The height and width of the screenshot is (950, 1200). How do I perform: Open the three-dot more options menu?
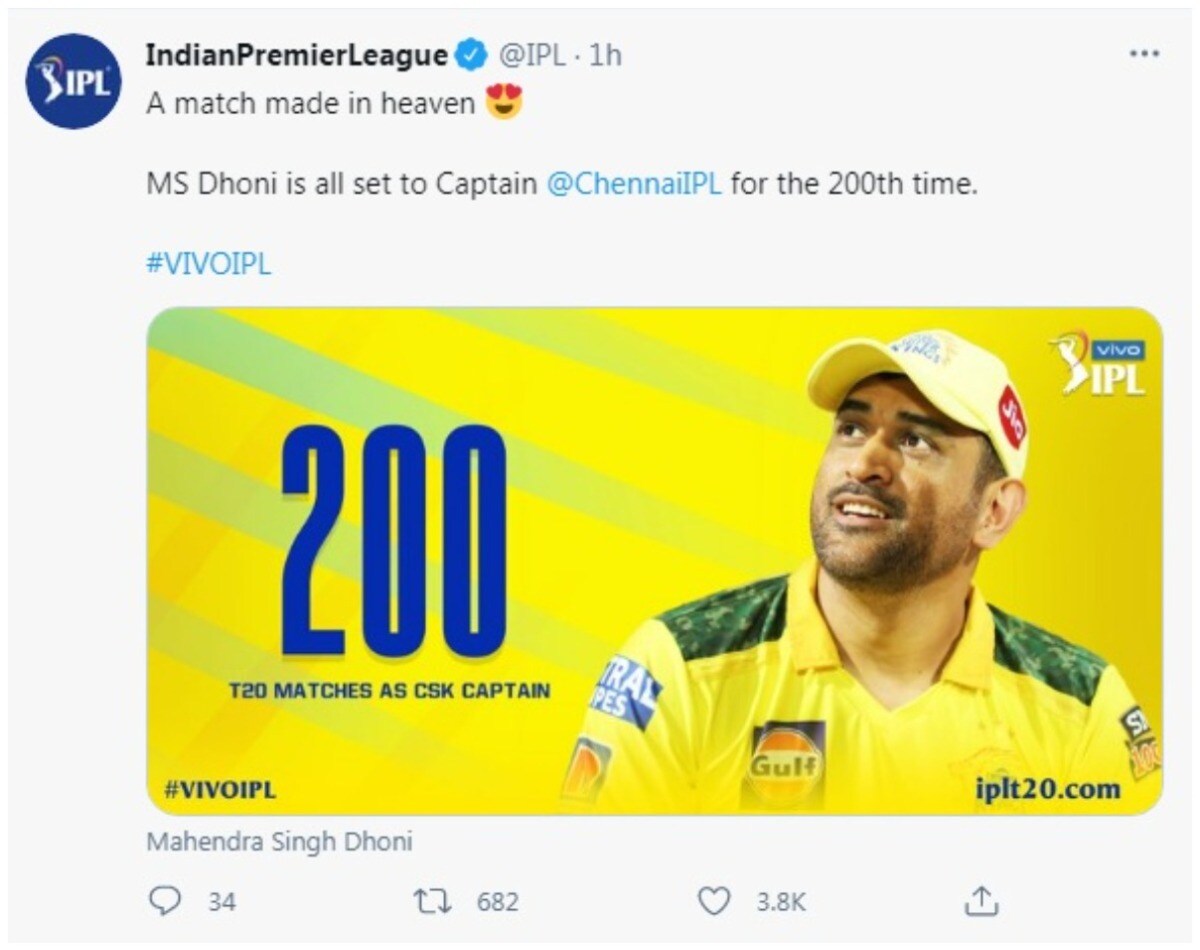[1143, 54]
